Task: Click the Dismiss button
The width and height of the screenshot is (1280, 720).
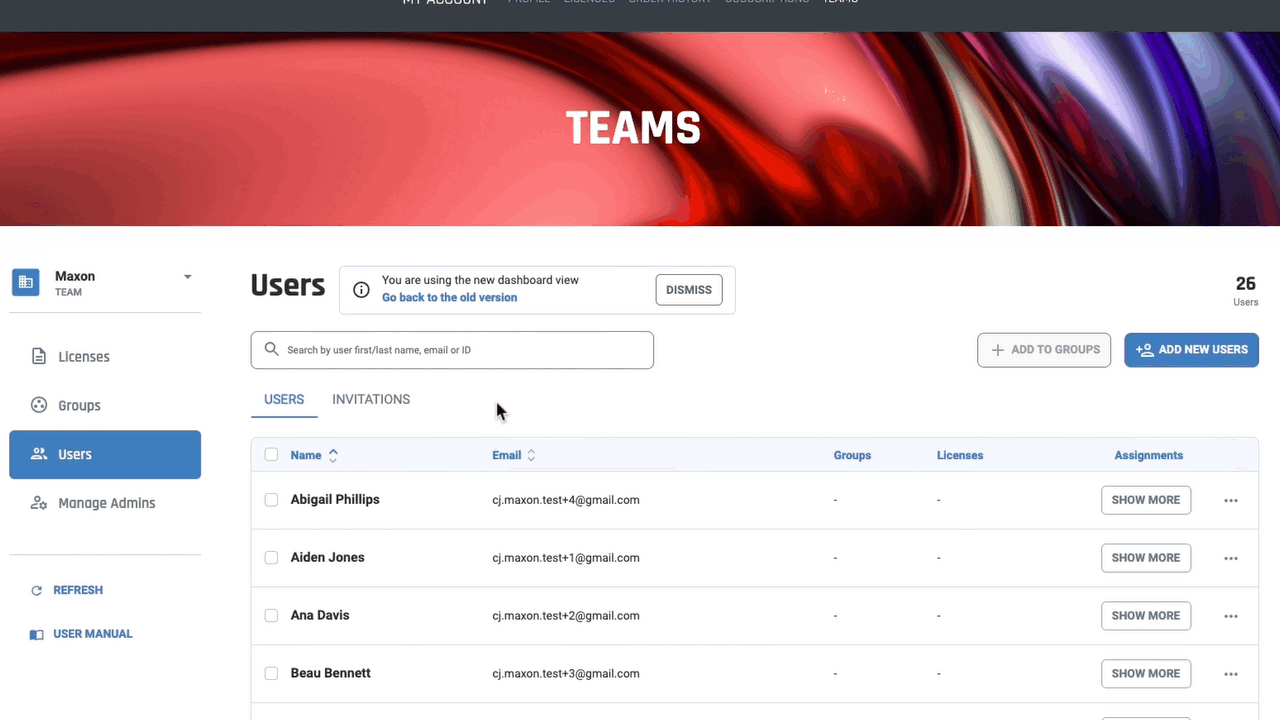Action: coord(689,290)
